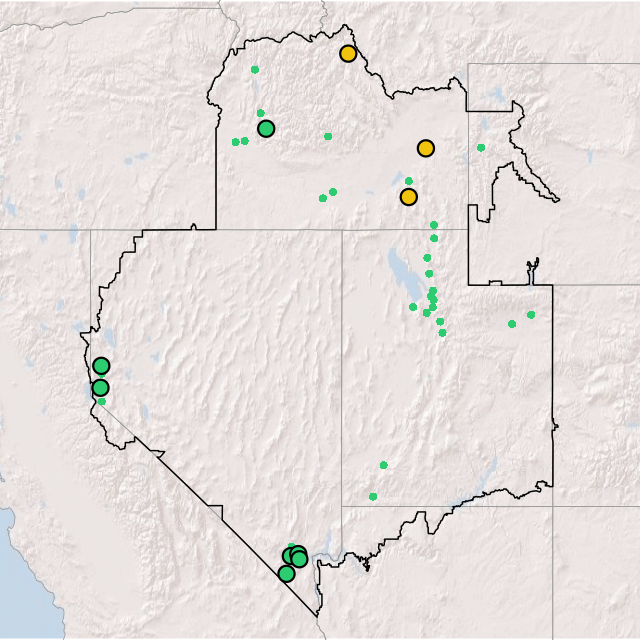This screenshot has height=640, width=640.
Task: Select small dot just west of easternmost green dot
Action: click(x=512, y=324)
